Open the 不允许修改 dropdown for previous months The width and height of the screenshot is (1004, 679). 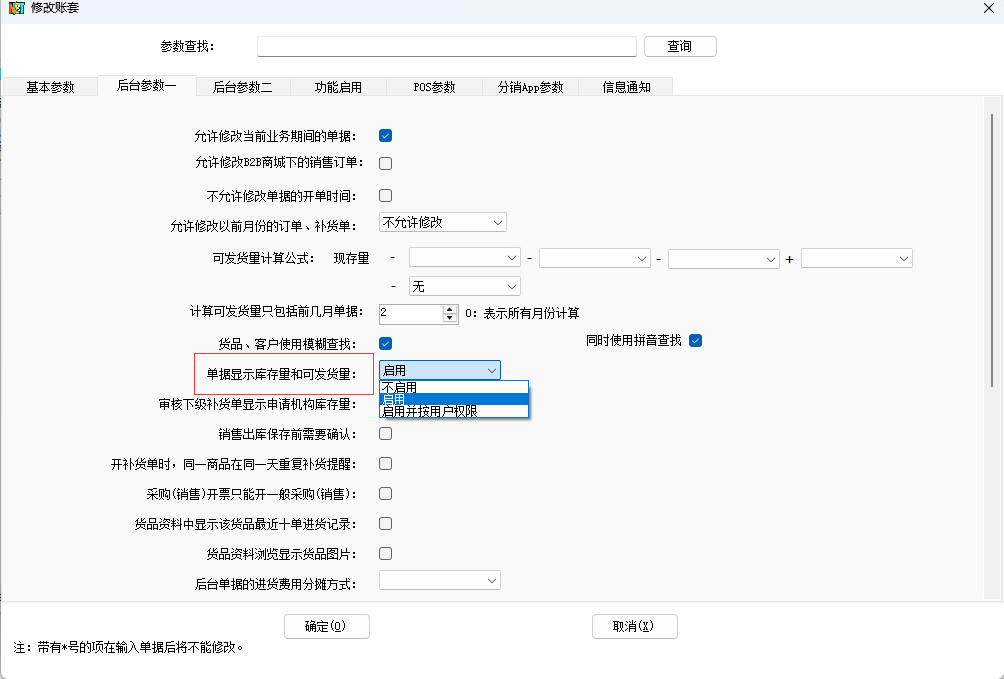click(442, 222)
